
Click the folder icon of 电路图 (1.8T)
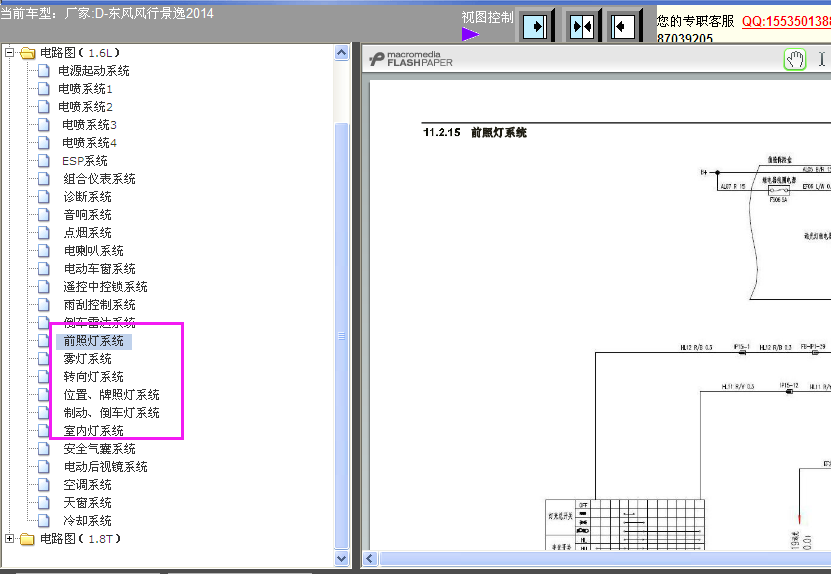(28, 539)
